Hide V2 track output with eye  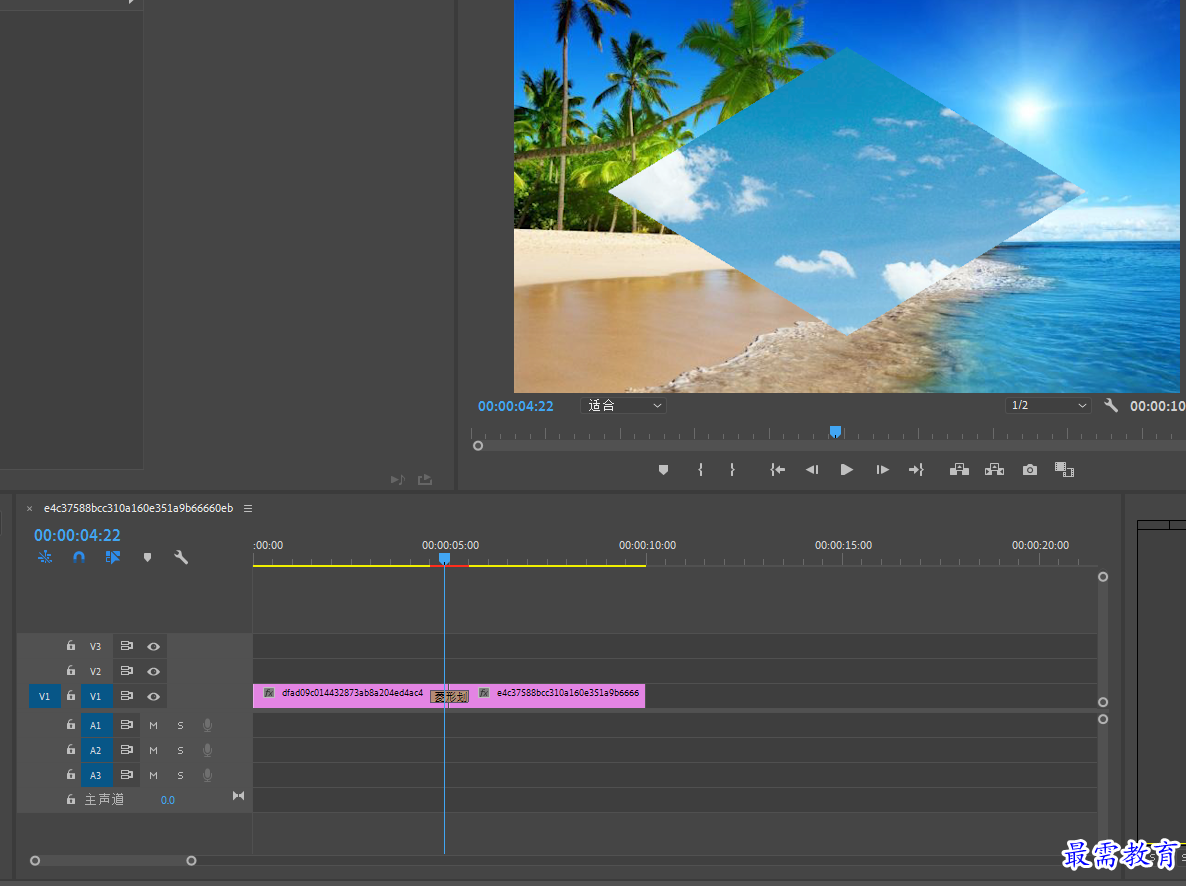click(154, 672)
